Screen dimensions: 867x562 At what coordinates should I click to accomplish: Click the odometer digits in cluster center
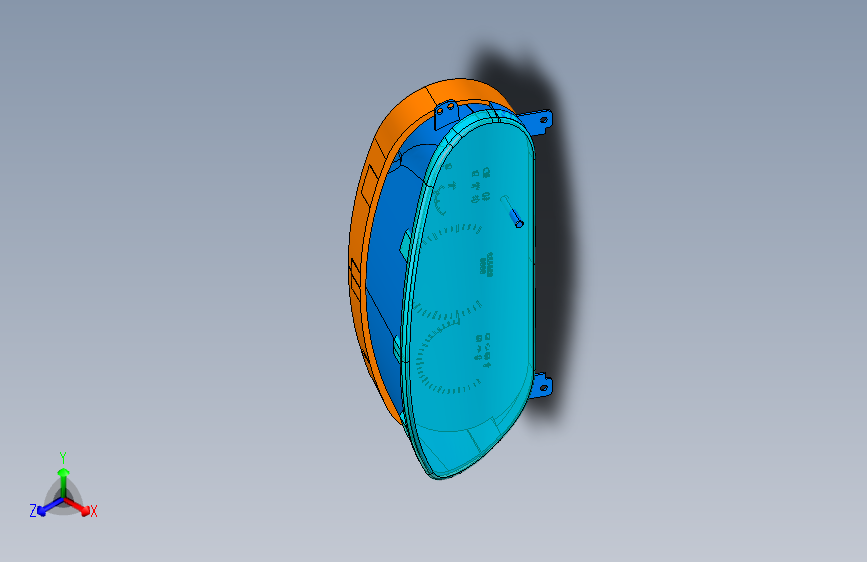click(x=486, y=264)
